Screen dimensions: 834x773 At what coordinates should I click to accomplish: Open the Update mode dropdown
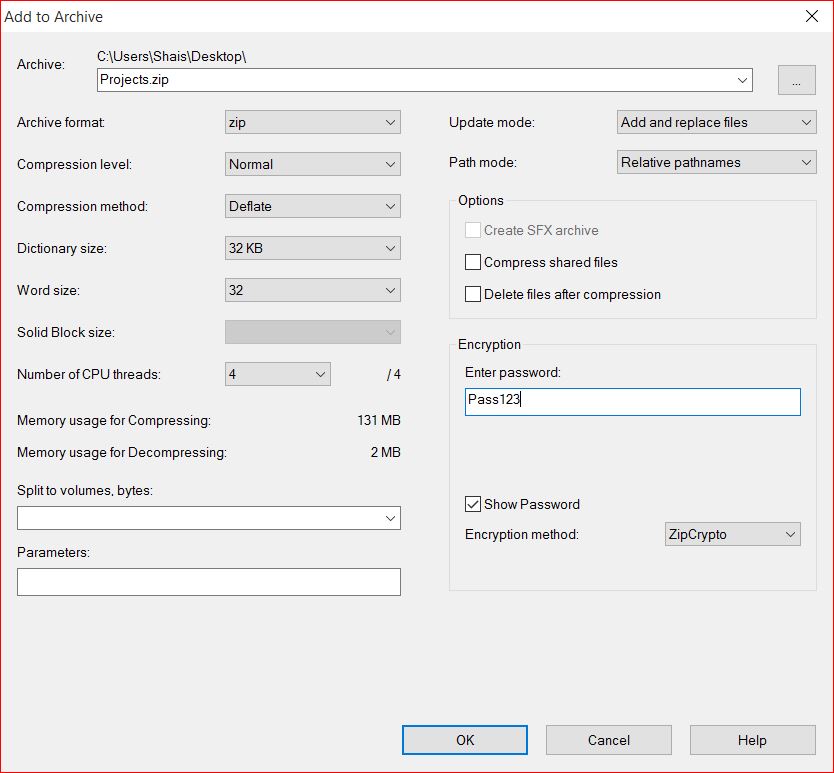[716, 122]
